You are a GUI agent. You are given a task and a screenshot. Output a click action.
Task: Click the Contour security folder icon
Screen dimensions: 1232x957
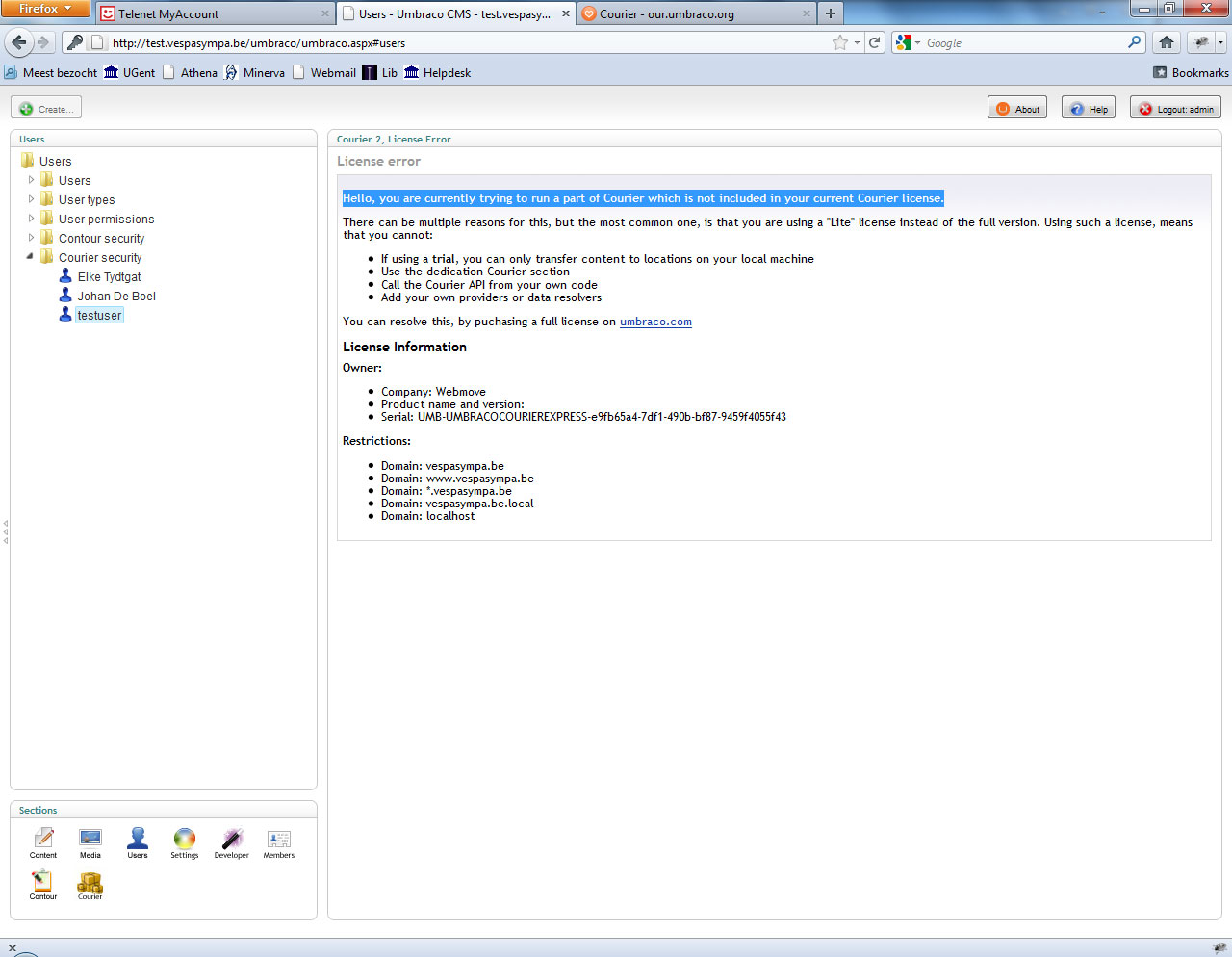tap(47, 238)
